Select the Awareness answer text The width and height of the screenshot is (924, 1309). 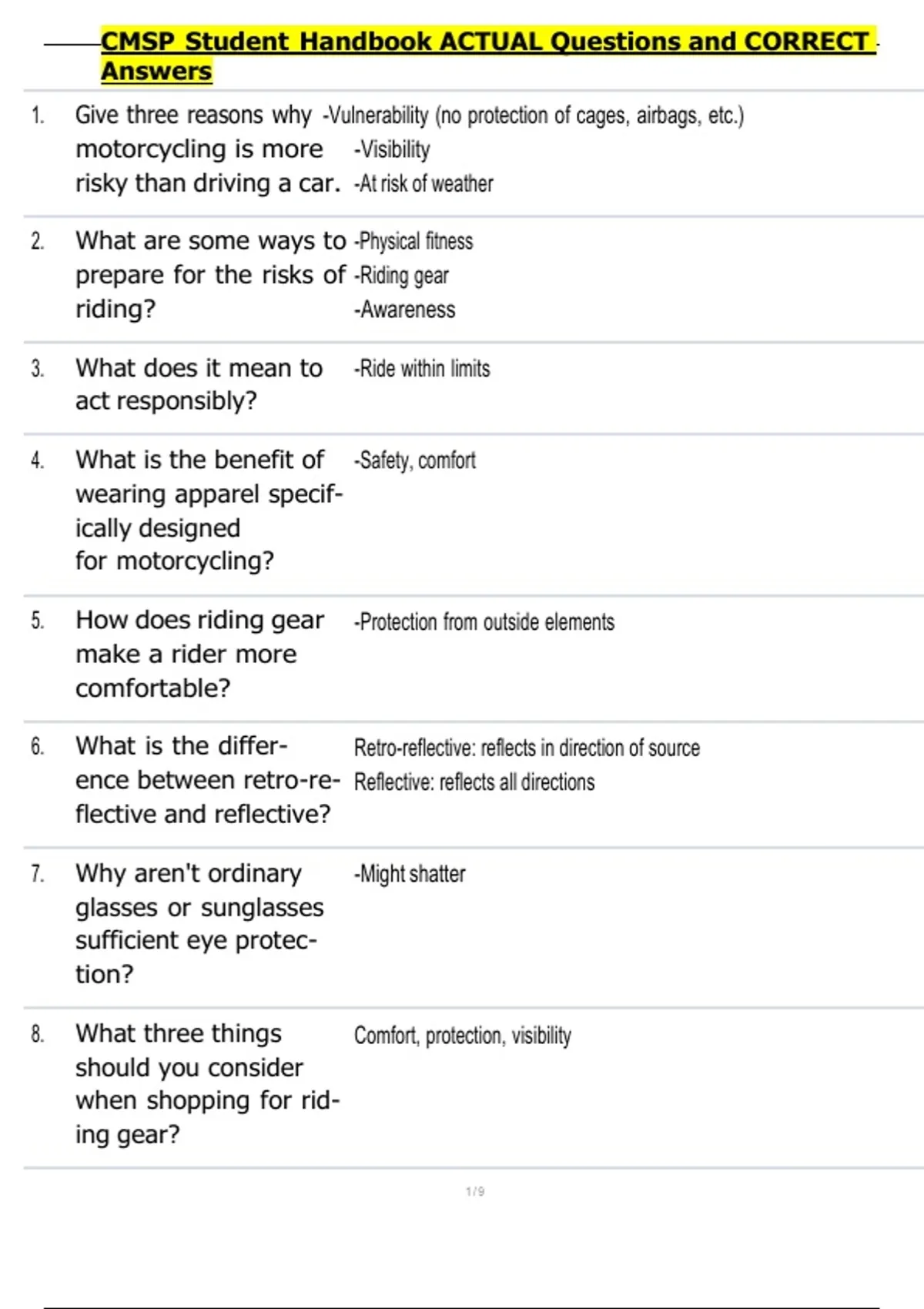404,310
